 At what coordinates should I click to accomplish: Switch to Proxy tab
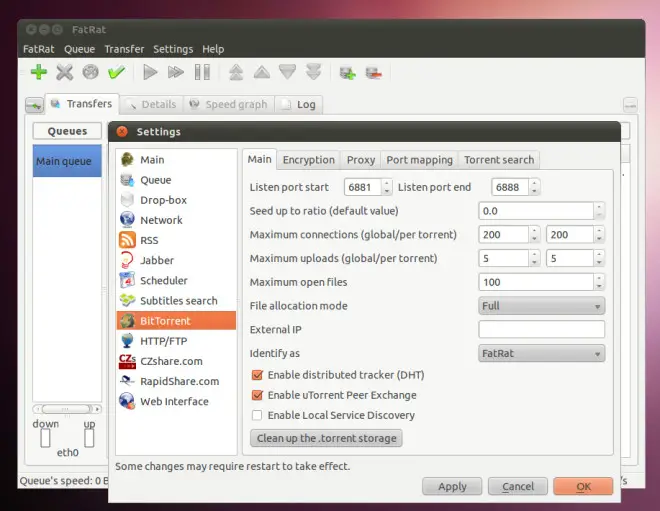pyautogui.click(x=361, y=160)
